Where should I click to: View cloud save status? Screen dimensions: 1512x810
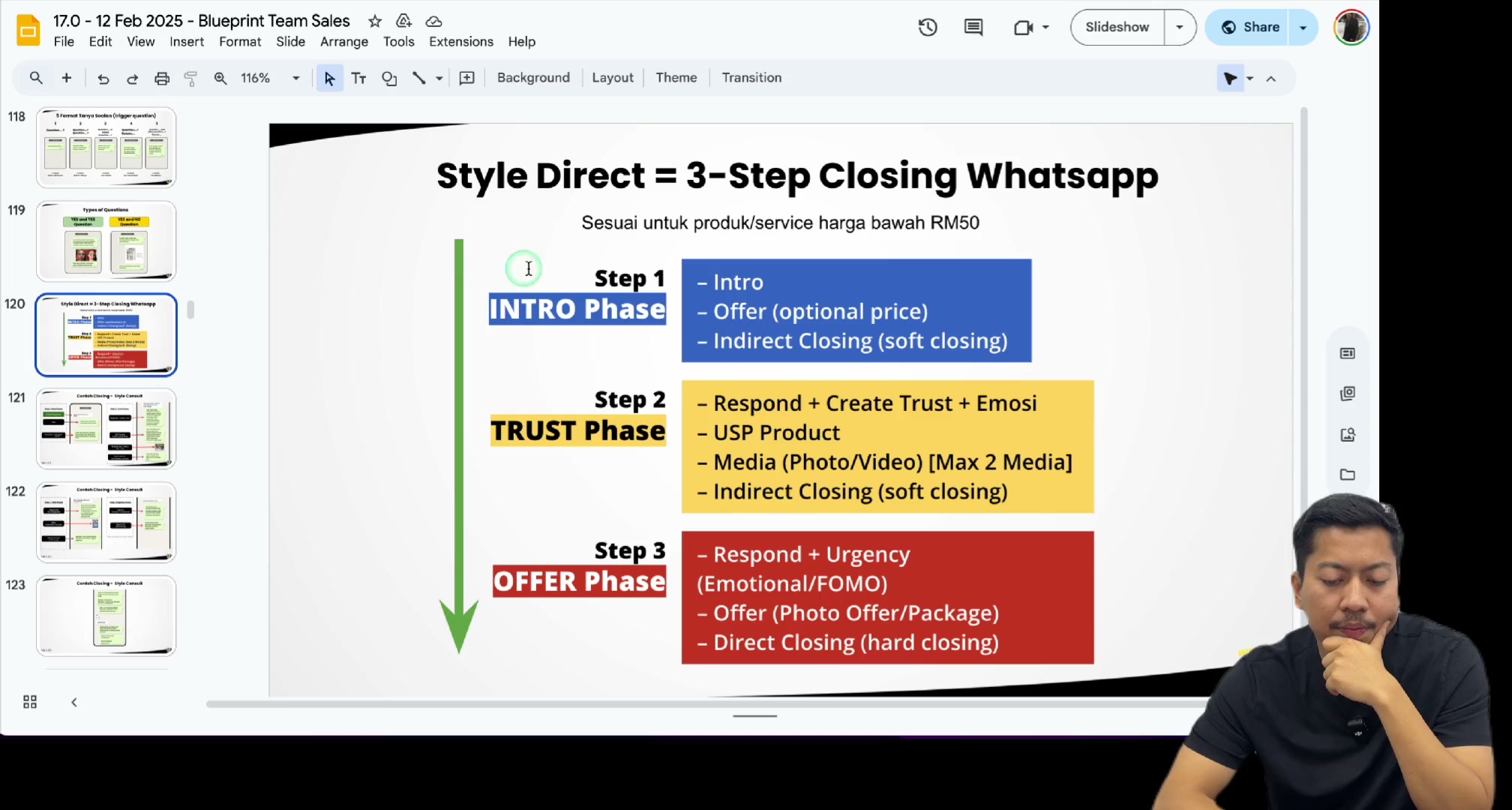click(x=433, y=21)
